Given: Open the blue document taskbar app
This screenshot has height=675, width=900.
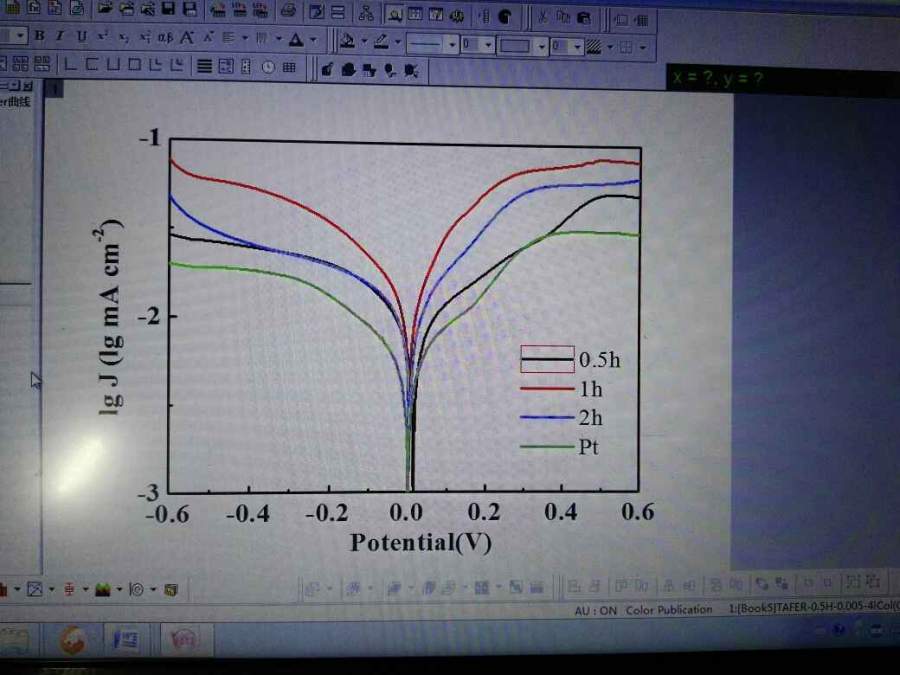Looking at the screenshot, I should click(x=125, y=639).
